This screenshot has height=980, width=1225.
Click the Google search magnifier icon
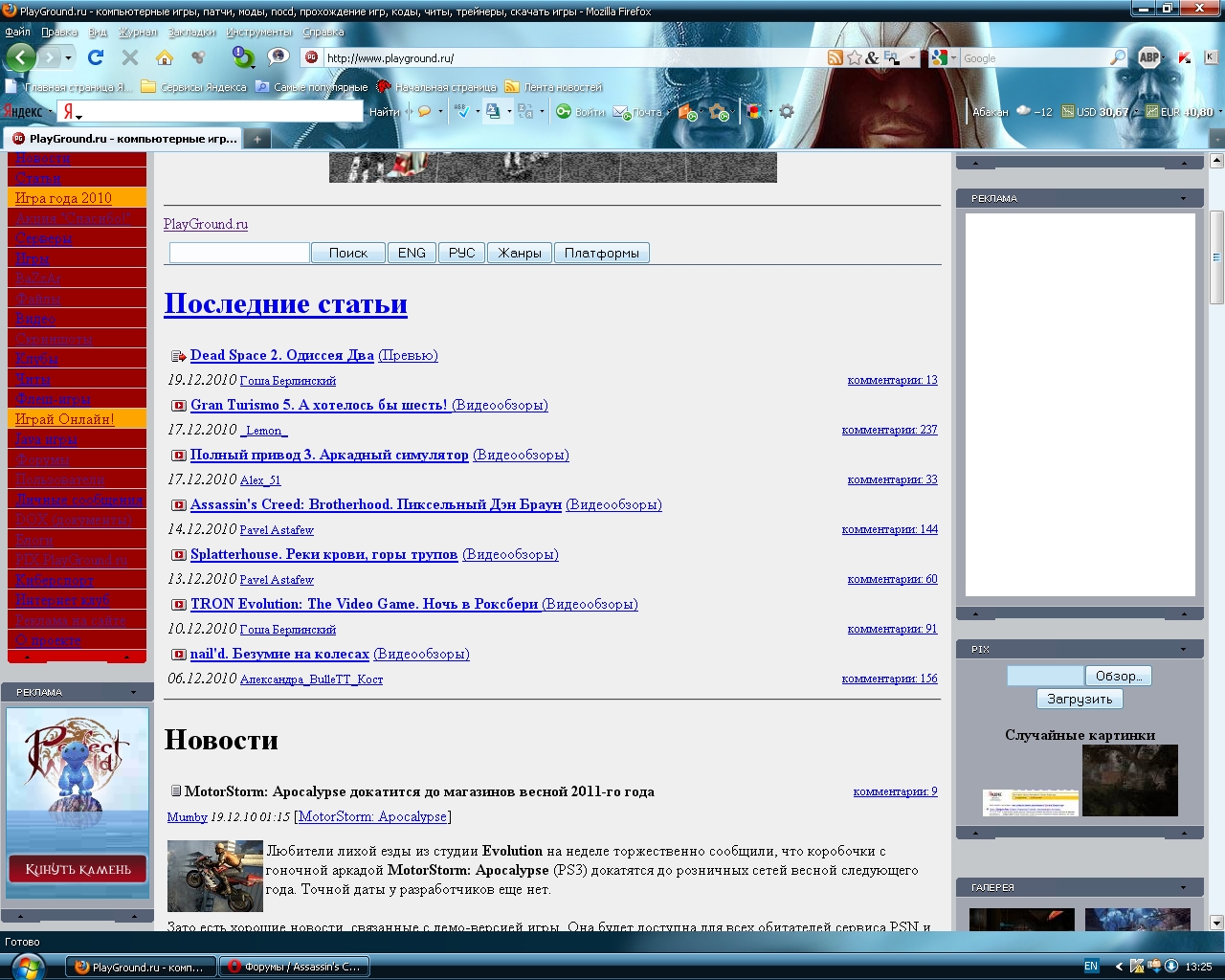coord(1117,57)
